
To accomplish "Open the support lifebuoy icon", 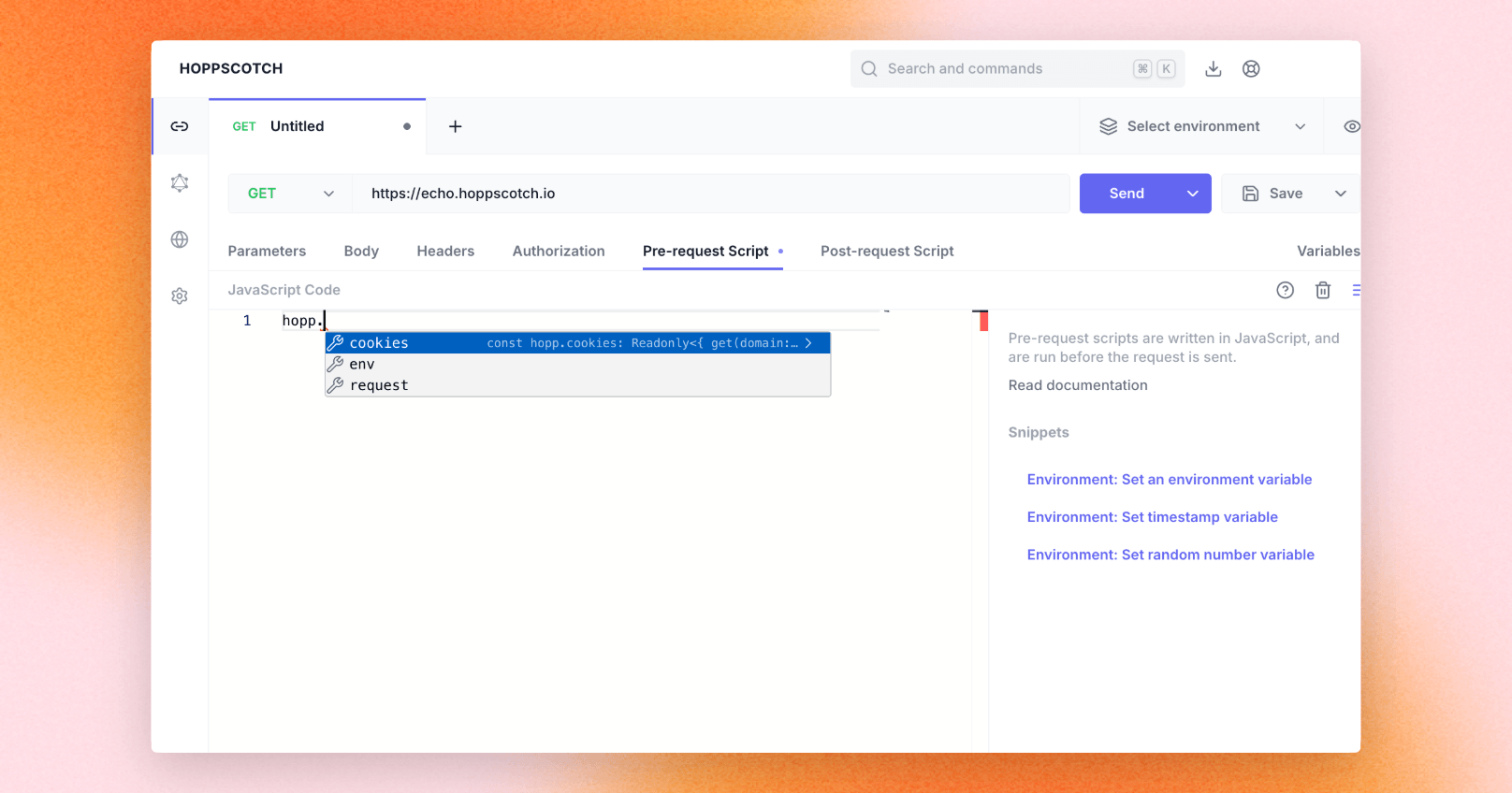I will (x=1251, y=68).
